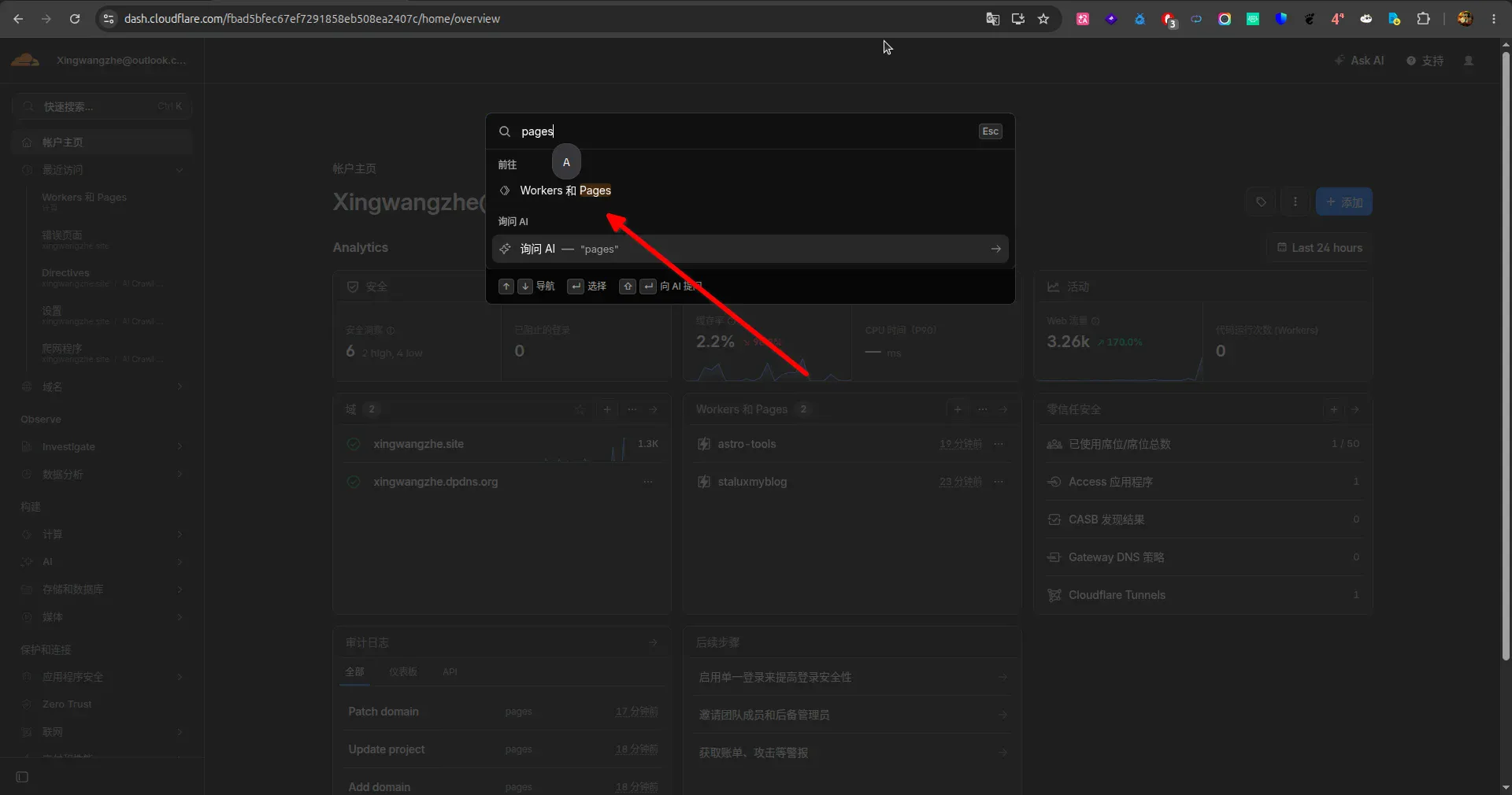Choose the 询问 AI "pages" option
1512x795 pixels.
750,249
